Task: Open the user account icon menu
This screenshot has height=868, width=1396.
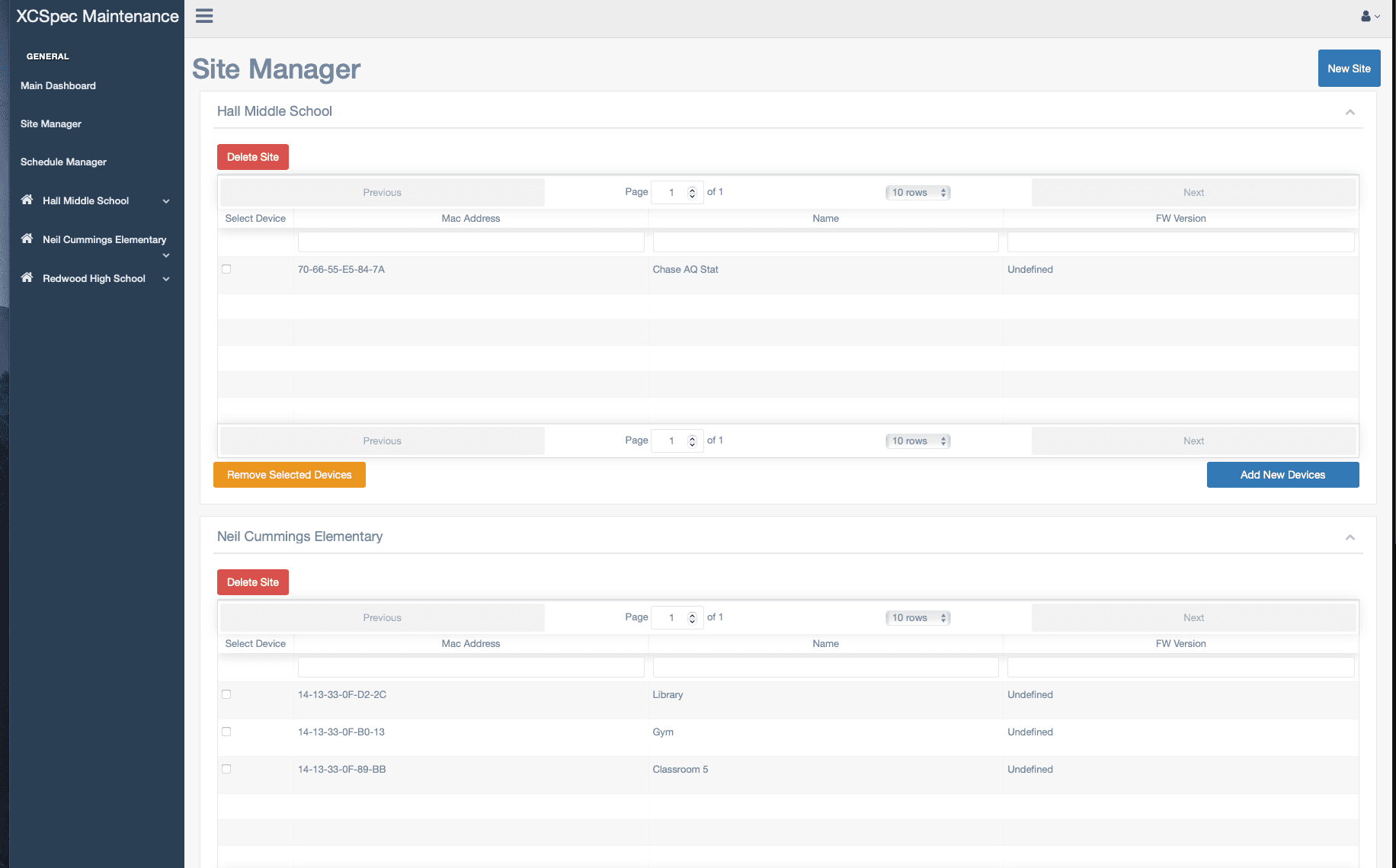Action: coord(1369,16)
